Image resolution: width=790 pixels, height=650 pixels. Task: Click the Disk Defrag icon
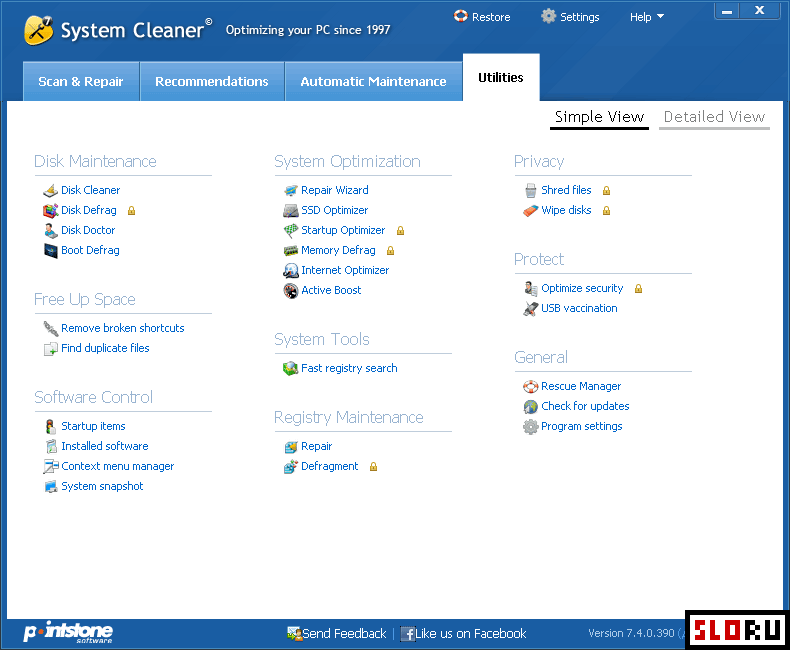tap(50, 211)
